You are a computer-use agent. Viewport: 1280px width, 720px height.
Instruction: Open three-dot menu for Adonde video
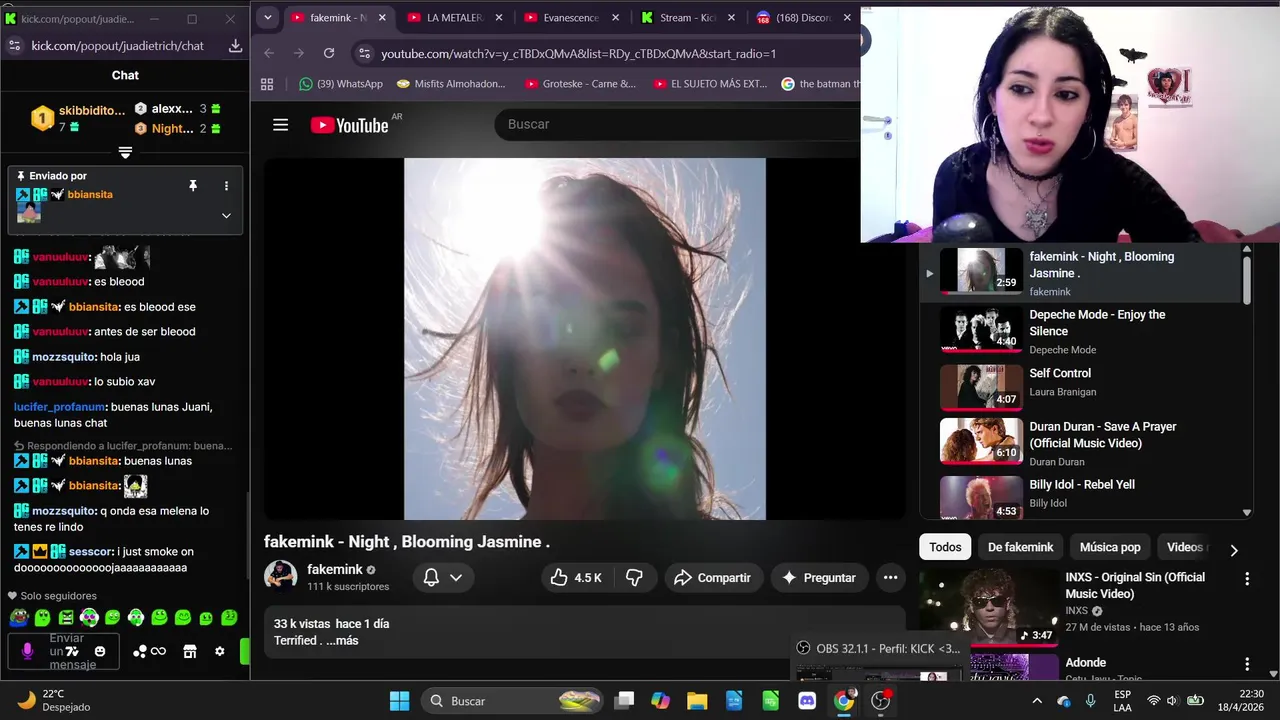pos(1247,664)
